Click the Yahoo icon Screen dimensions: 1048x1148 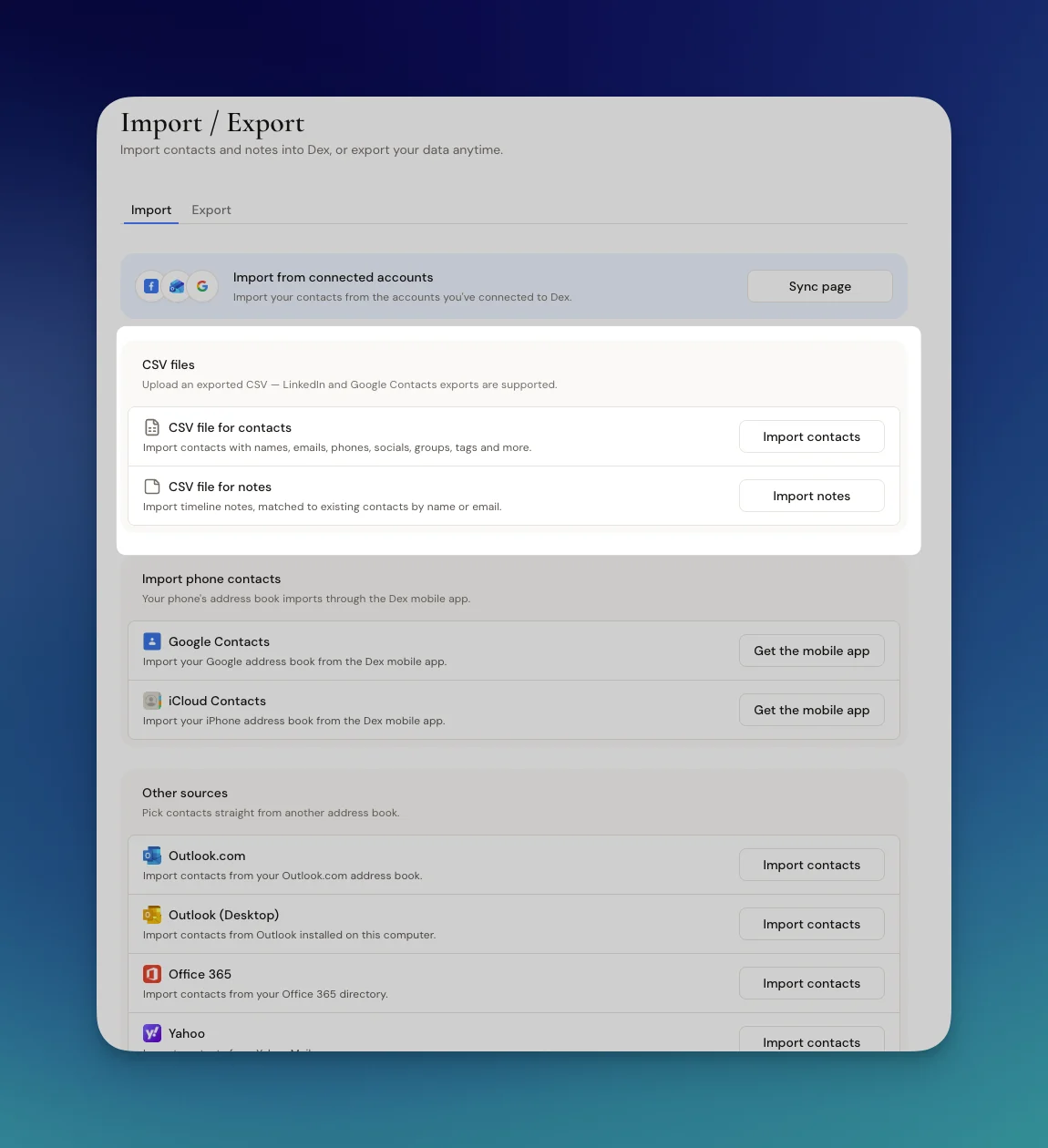(152, 1033)
